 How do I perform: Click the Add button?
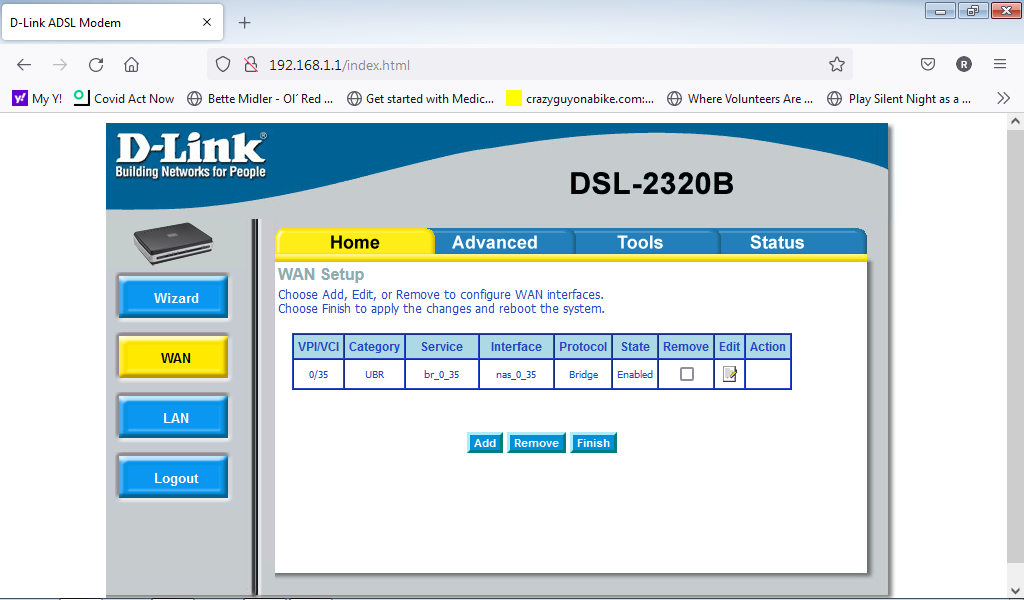485,443
